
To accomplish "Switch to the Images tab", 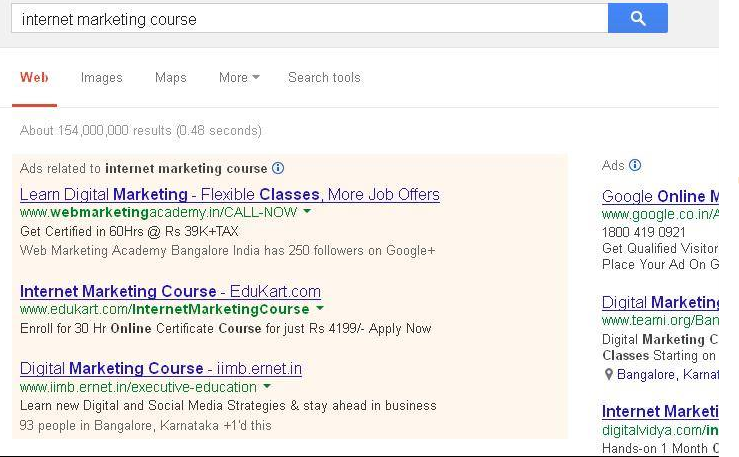I will [x=101, y=77].
